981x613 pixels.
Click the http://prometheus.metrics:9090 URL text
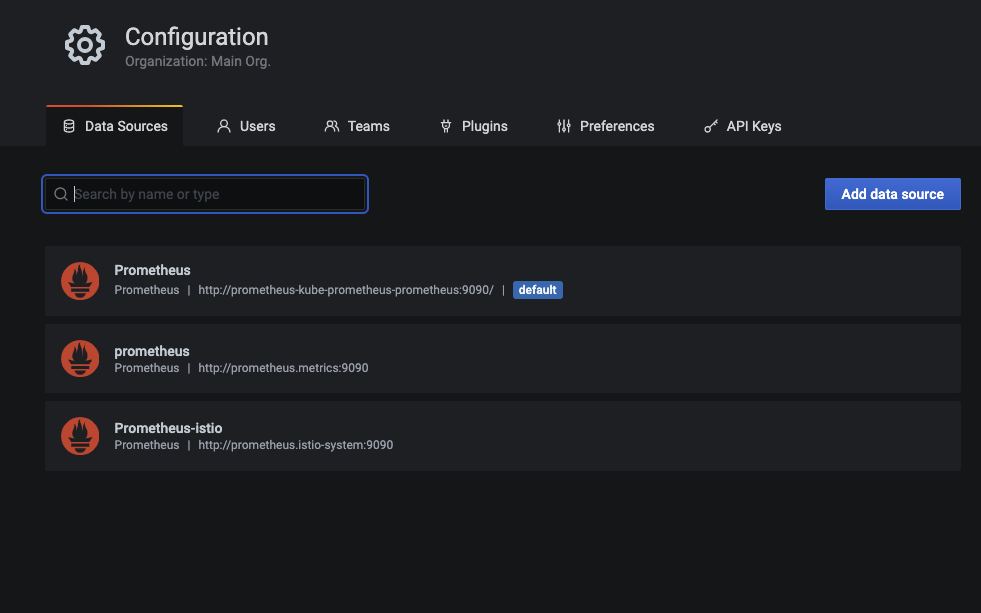283,368
